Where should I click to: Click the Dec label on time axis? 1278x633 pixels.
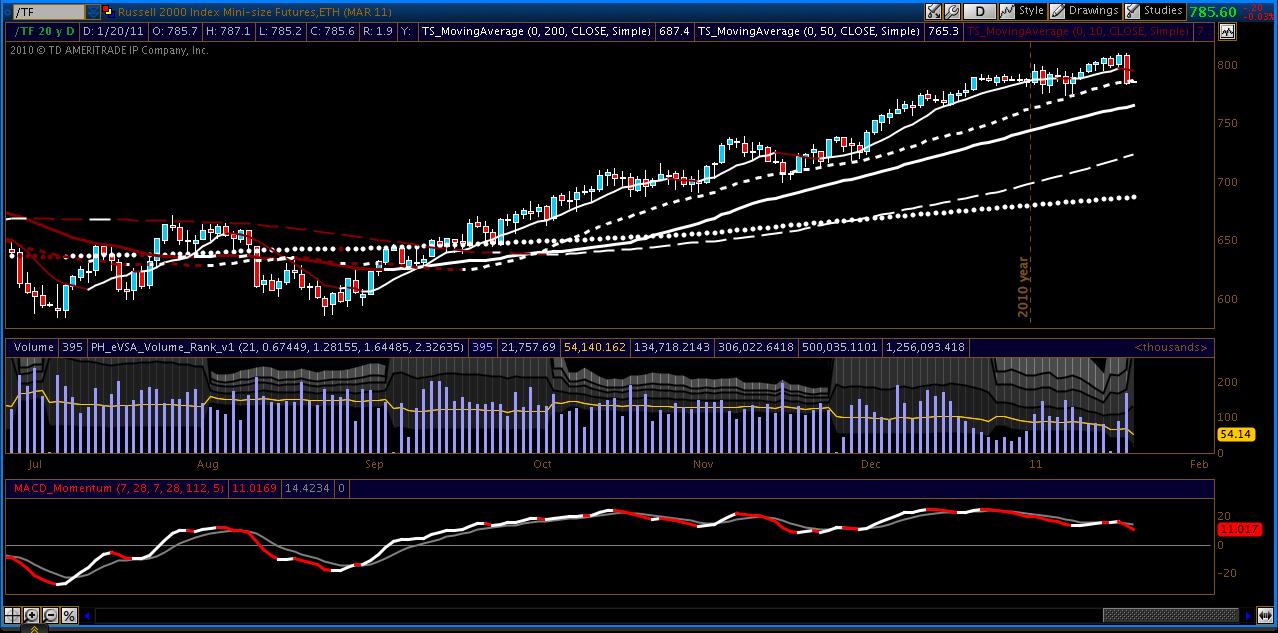(870, 465)
